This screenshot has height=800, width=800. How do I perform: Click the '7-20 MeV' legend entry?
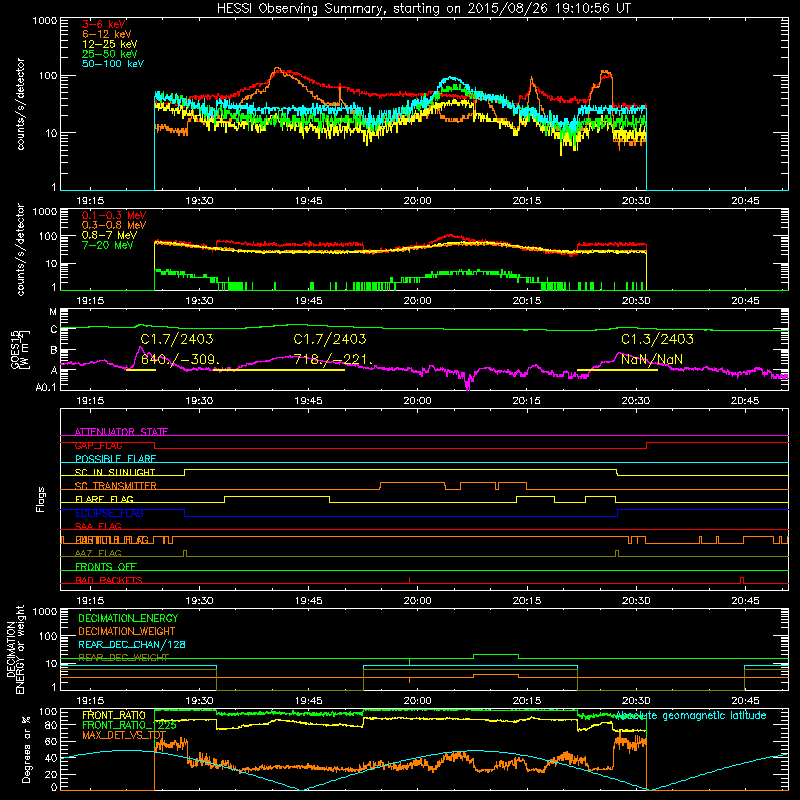click(x=108, y=245)
